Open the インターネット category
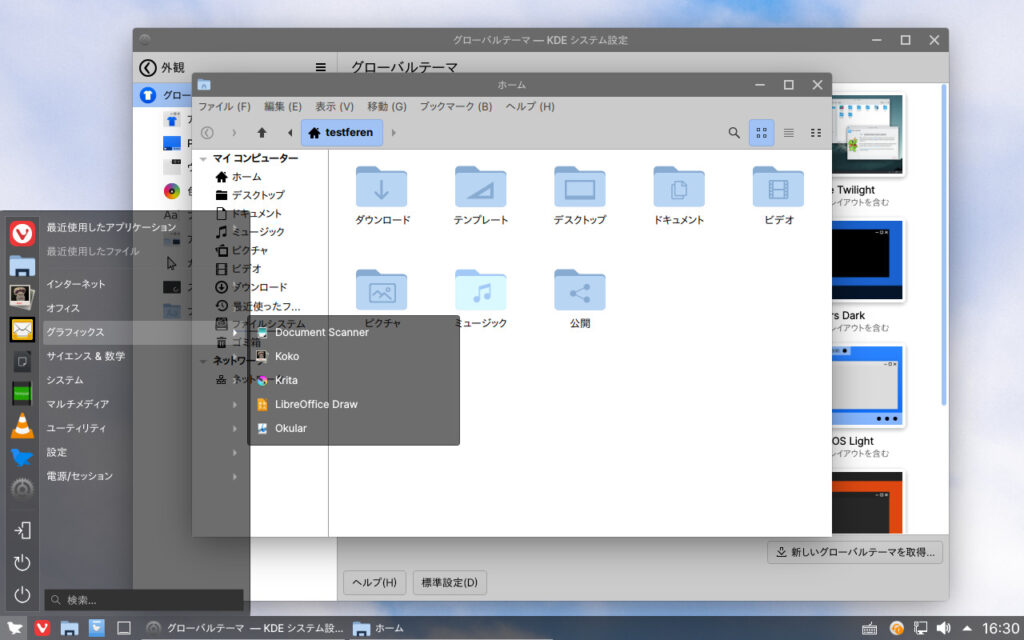1024x640 pixels. click(144, 284)
